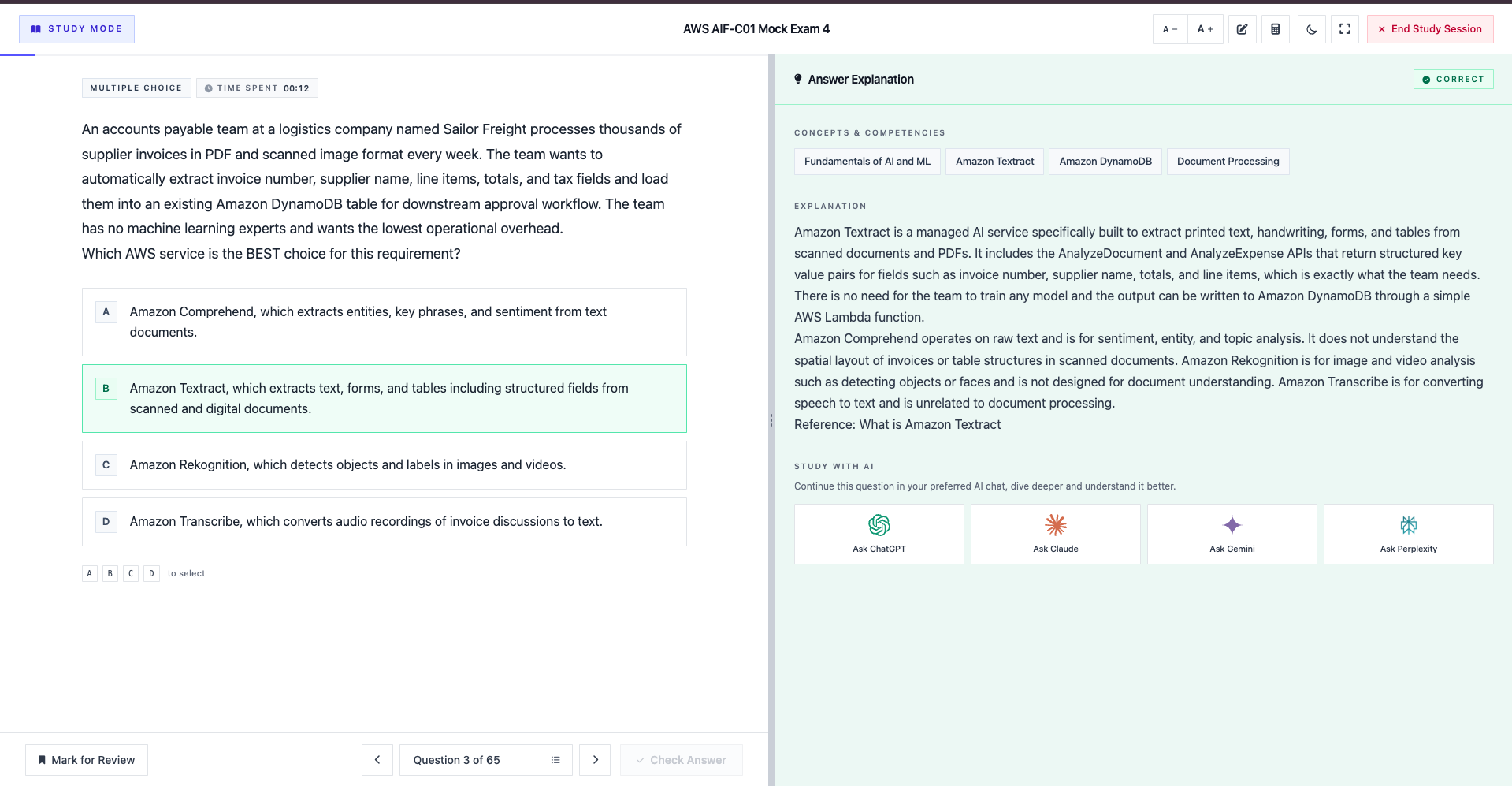
Task: Open Ask Gemini card
Action: click(x=1232, y=534)
